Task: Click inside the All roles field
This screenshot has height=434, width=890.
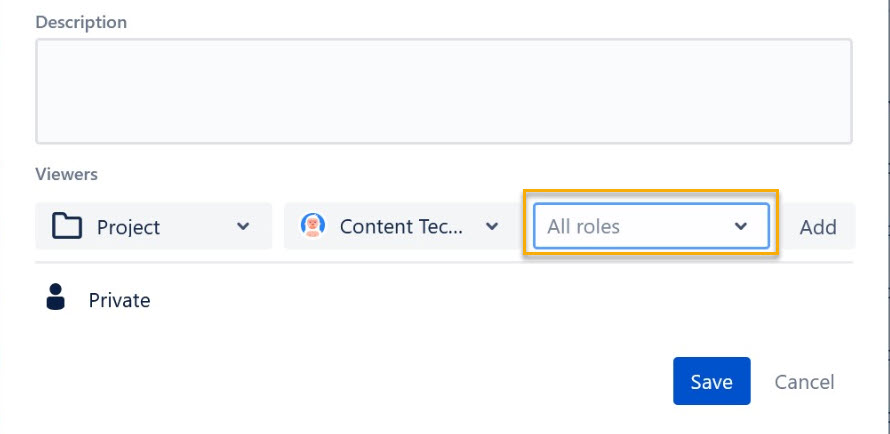Action: click(x=651, y=226)
